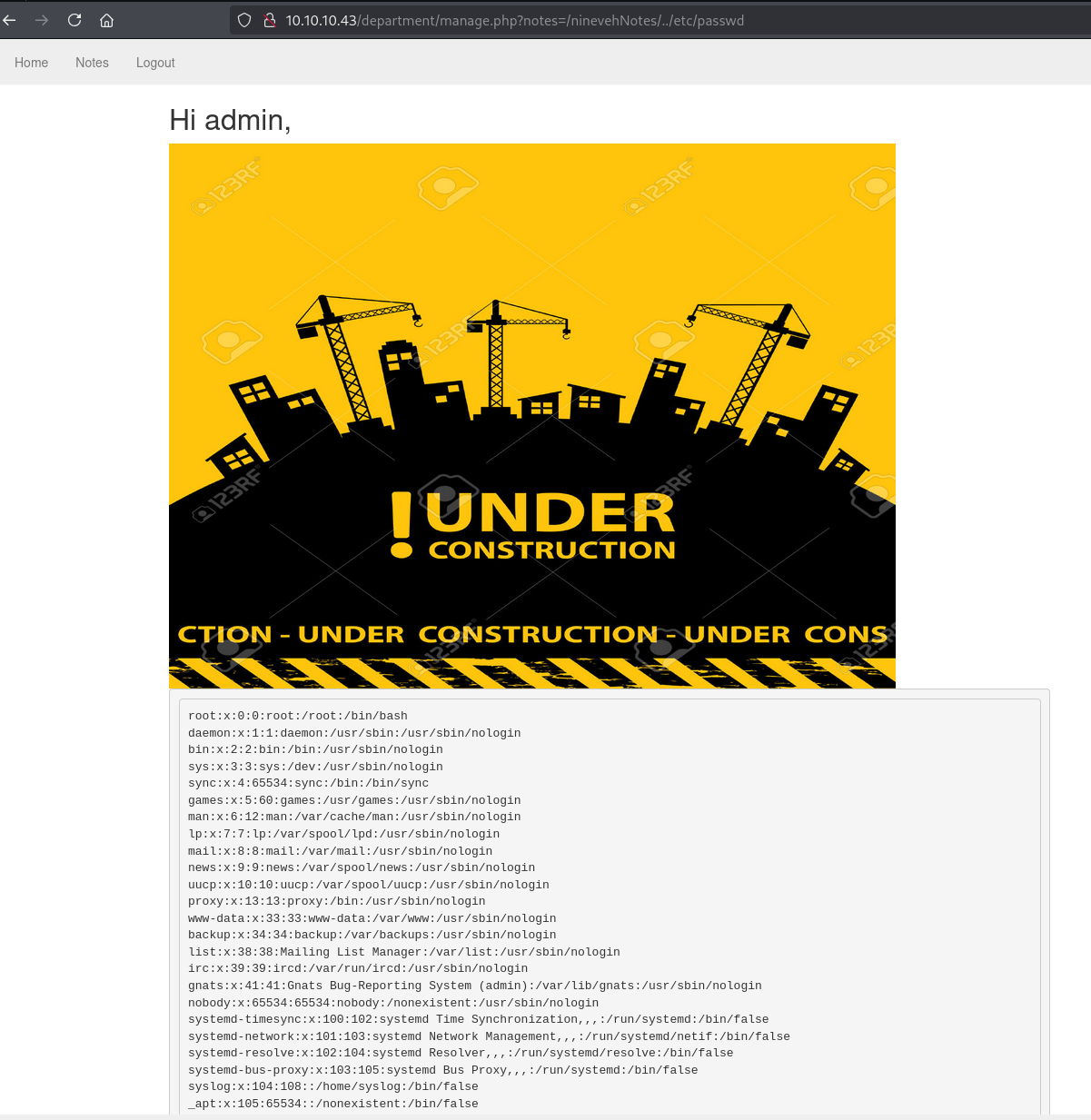
Task: Open the Notes navigation link
Action: click(x=92, y=63)
